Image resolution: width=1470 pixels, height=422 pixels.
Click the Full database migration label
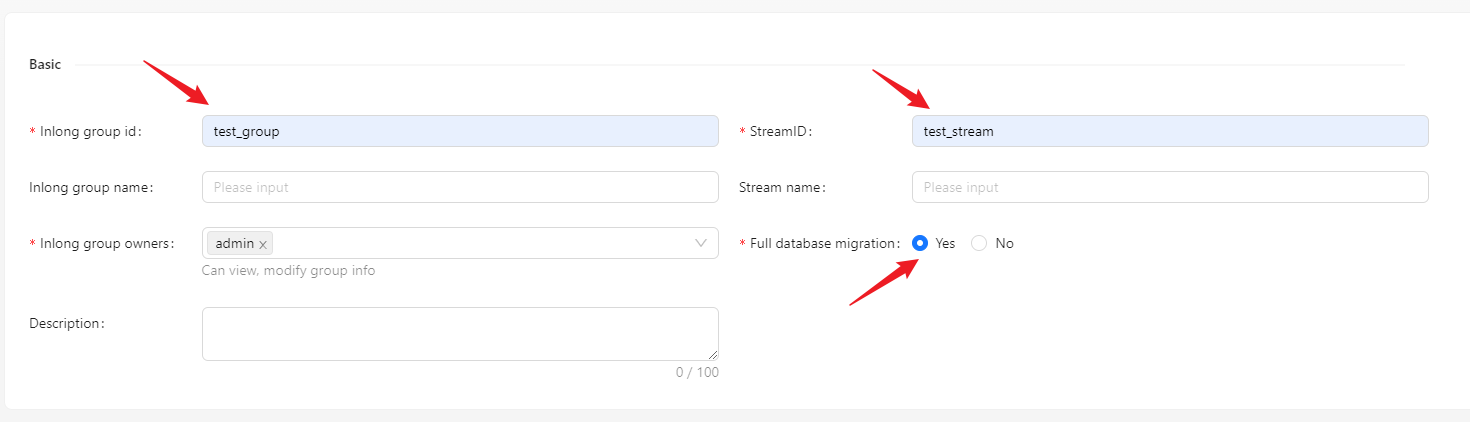823,243
